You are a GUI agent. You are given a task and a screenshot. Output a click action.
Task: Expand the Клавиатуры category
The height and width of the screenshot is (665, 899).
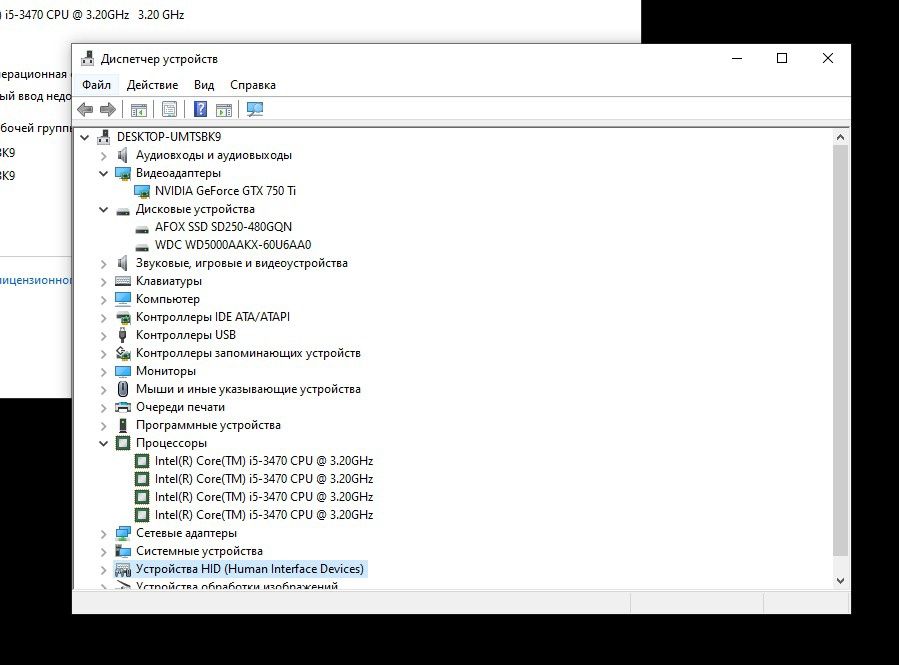104,281
